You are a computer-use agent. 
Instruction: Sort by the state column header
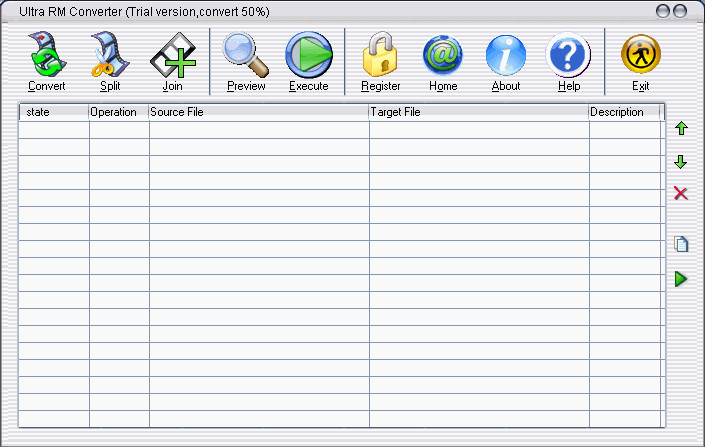click(54, 112)
